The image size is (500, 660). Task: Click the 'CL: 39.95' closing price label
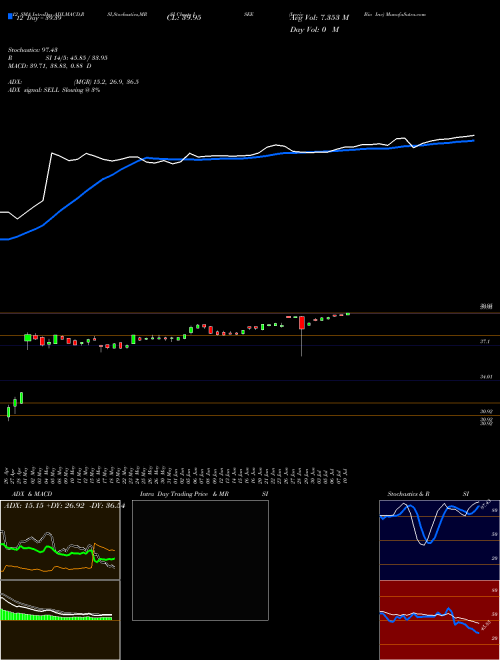coord(184,18)
